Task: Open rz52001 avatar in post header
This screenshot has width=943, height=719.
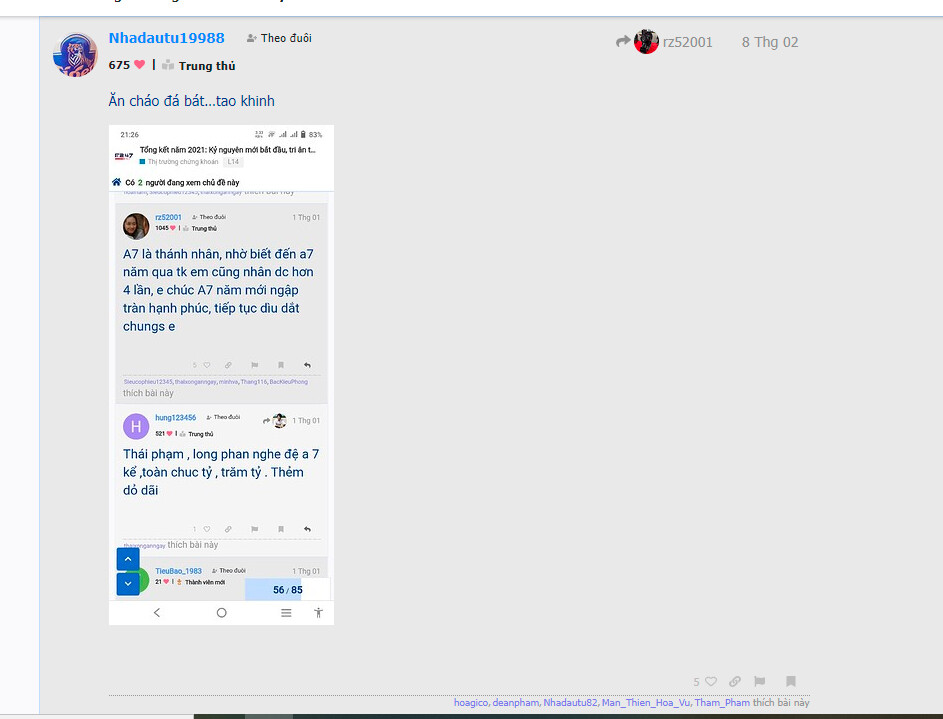Action: [x=647, y=41]
